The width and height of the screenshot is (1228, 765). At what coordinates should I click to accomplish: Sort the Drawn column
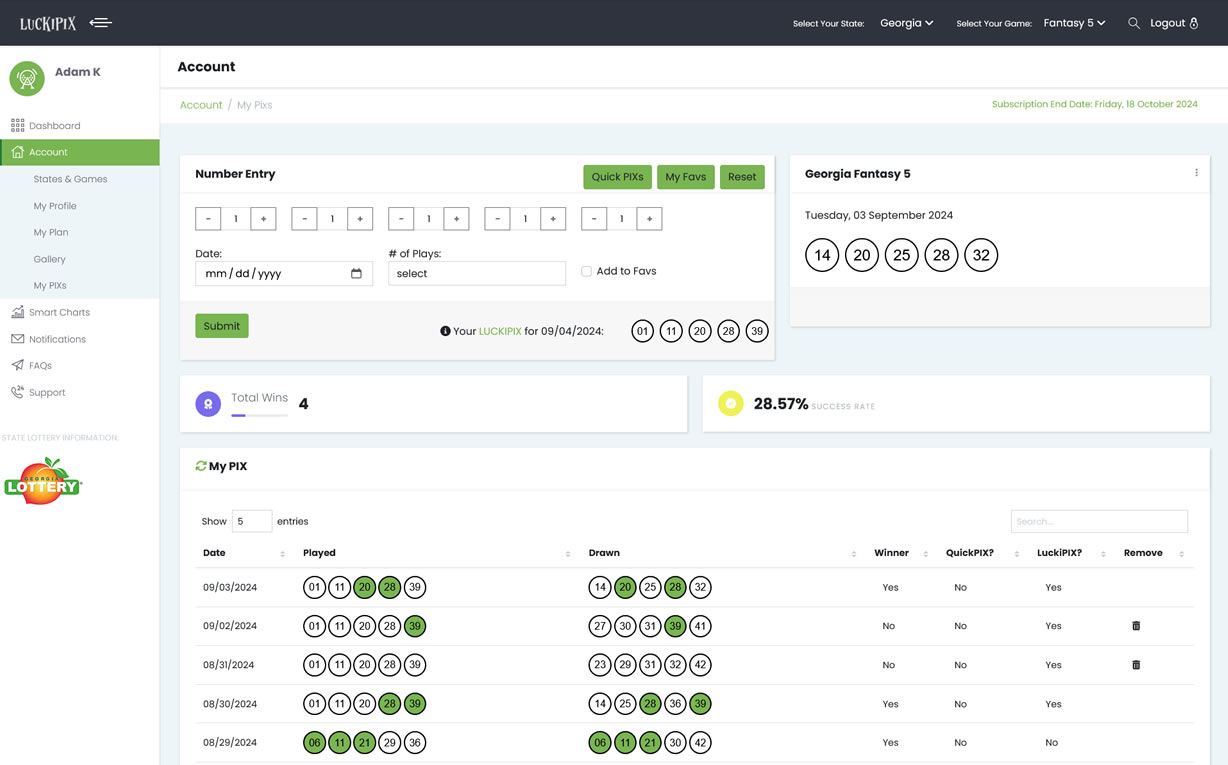(854, 554)
